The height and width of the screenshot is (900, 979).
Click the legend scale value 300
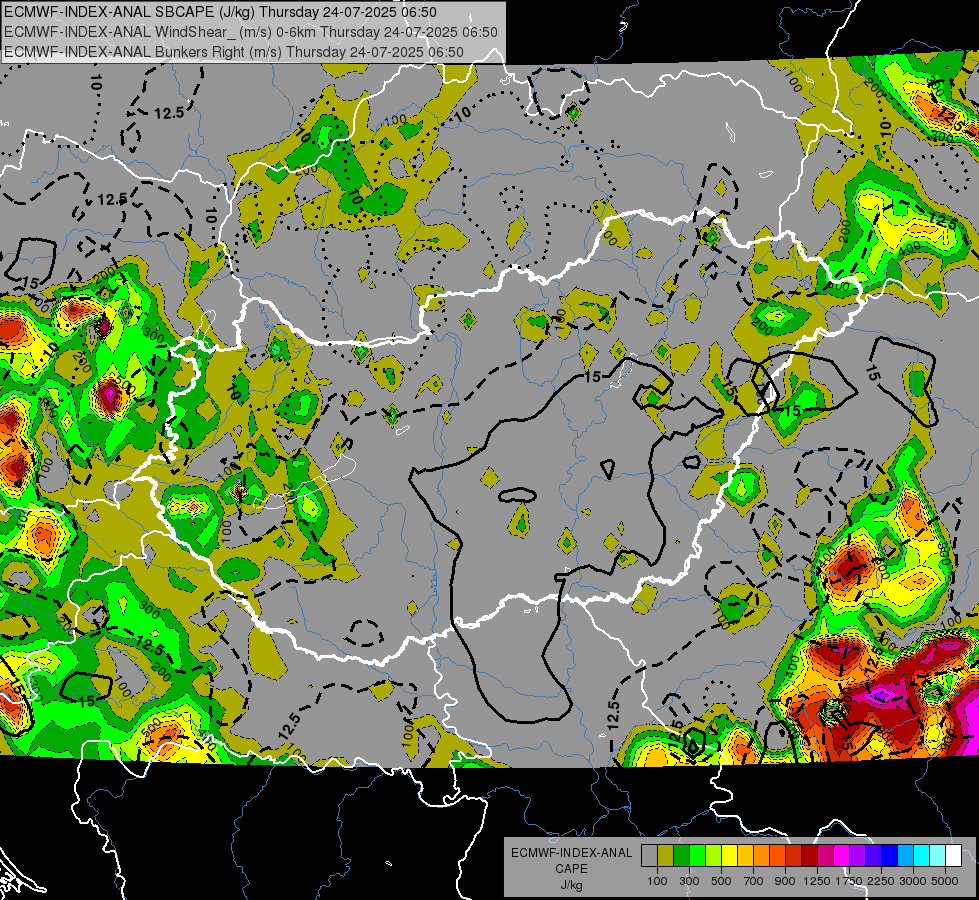[x=689, y=881]
